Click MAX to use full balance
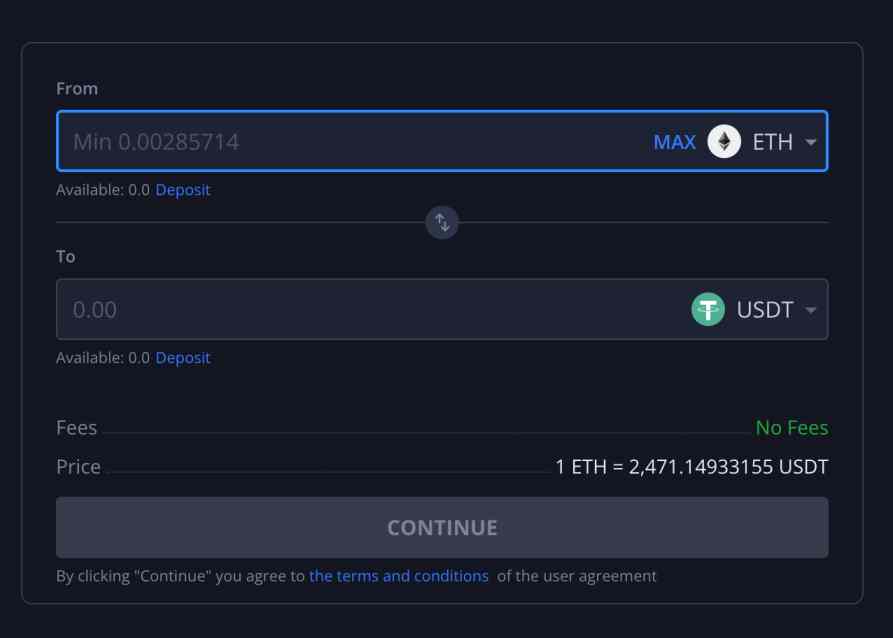Viewport: 893px width, 638px height. click(x=674, y=142)
